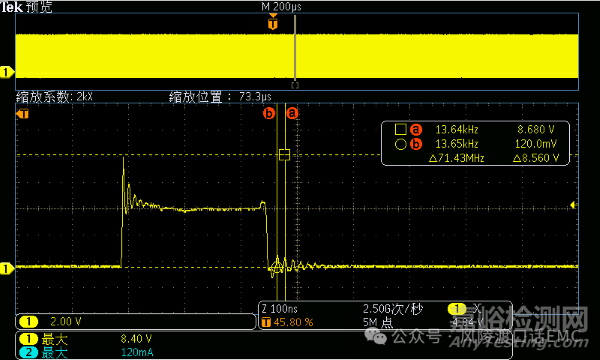600x360 pixels.
Task: Click the circle cursor b symbol in readout
Action: coord(400,144)
